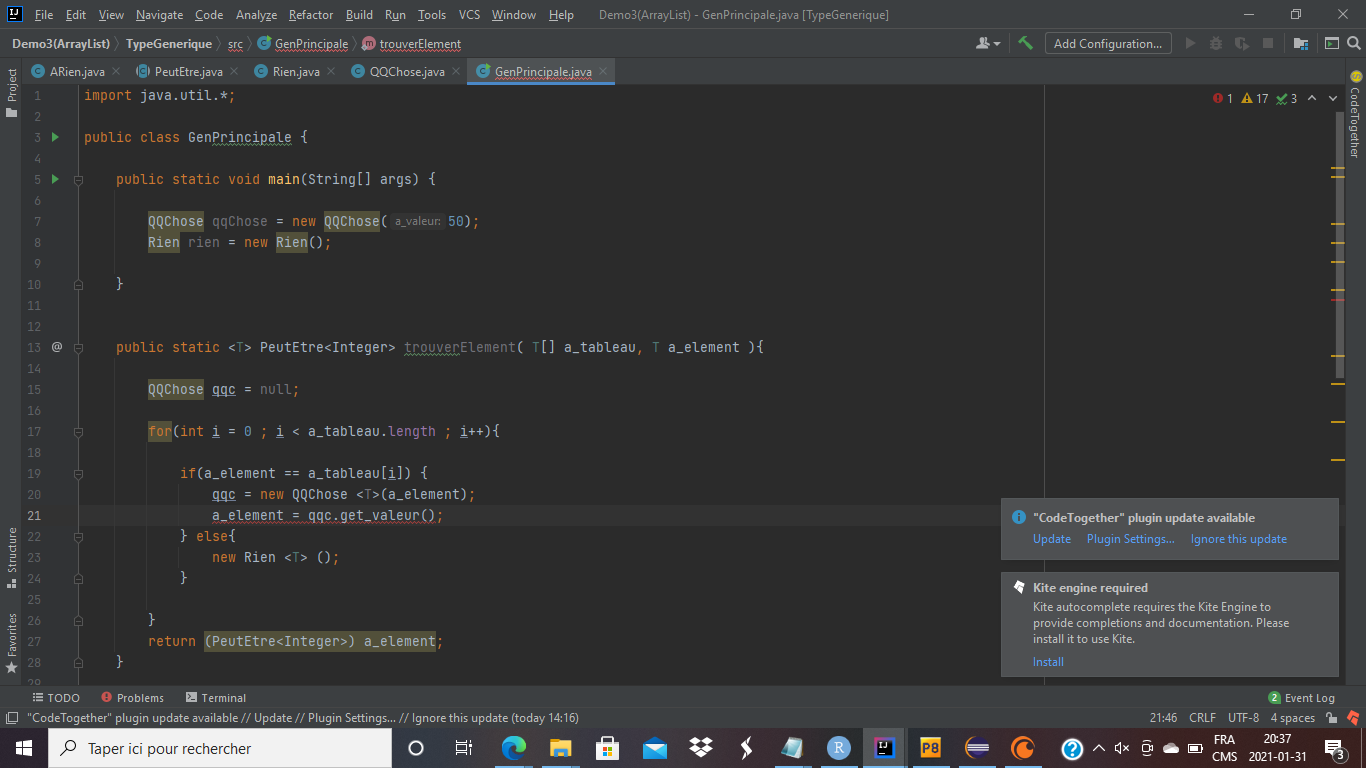Viewport: 1366px width, 768px height.
Task: Click the Add Configuration button
Action: (1108, 43)
